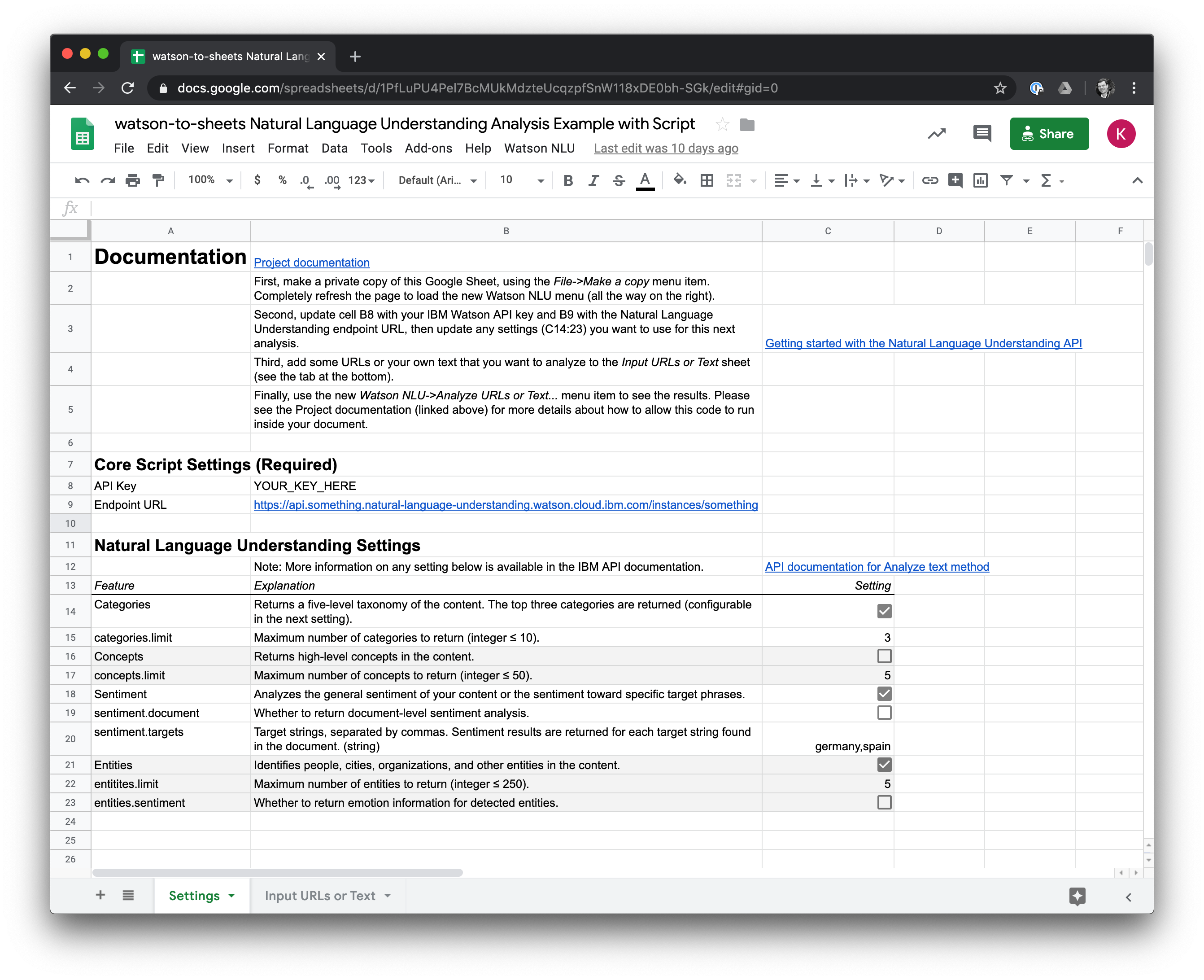Image resolution: width=1204 pixels, height=980 pixels.
Task: Open the Project documentation link
Action: point(311,262)
